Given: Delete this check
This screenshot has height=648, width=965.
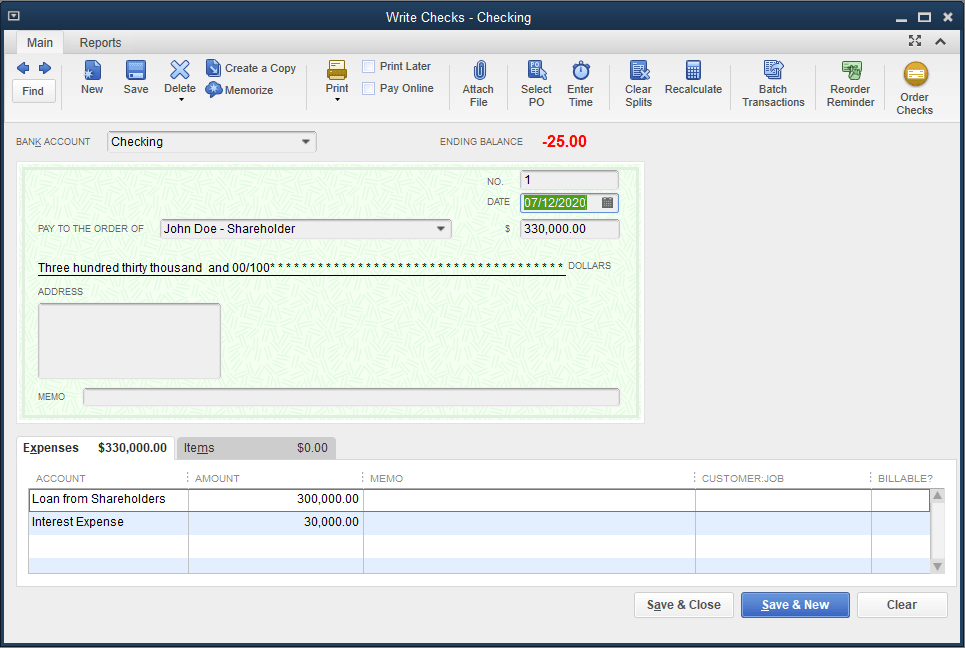Looking at the screenshot, I should (179, 80).
